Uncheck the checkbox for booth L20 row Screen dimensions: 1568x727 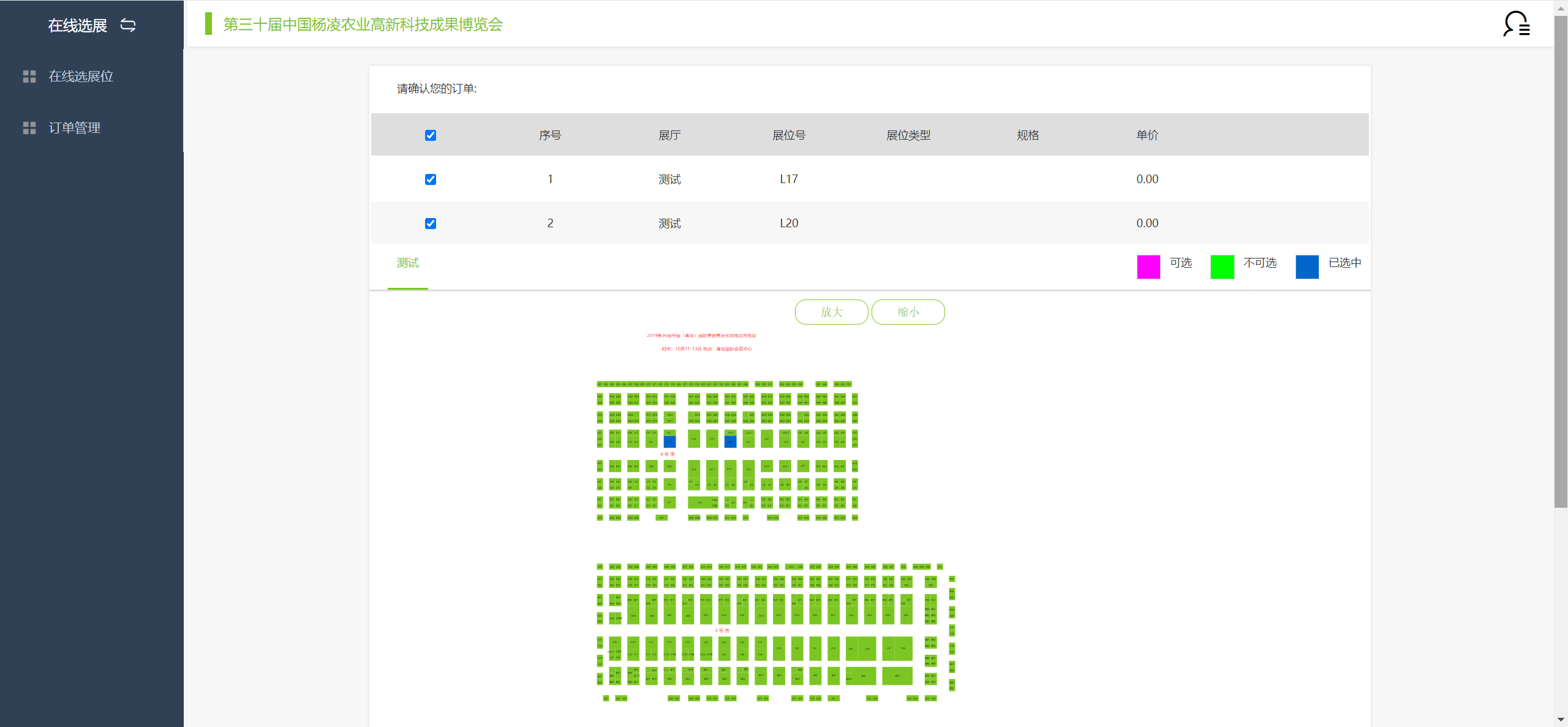pyautogui.click(x=431, y=224)
